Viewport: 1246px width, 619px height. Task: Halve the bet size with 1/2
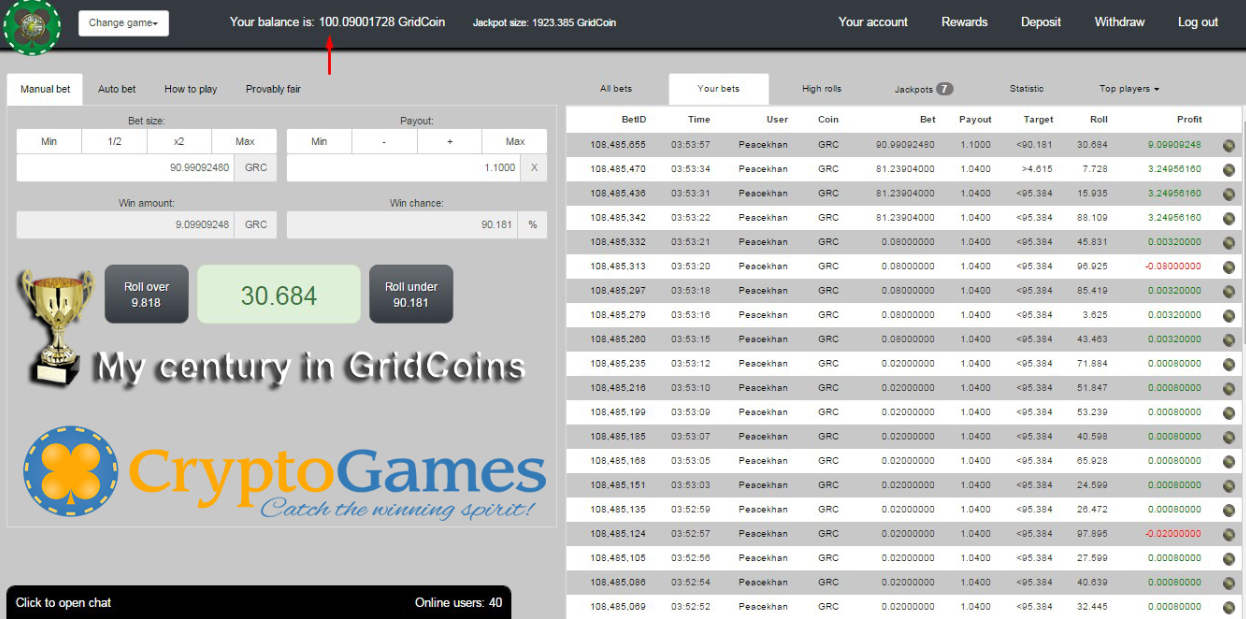(x=115, y=141)
